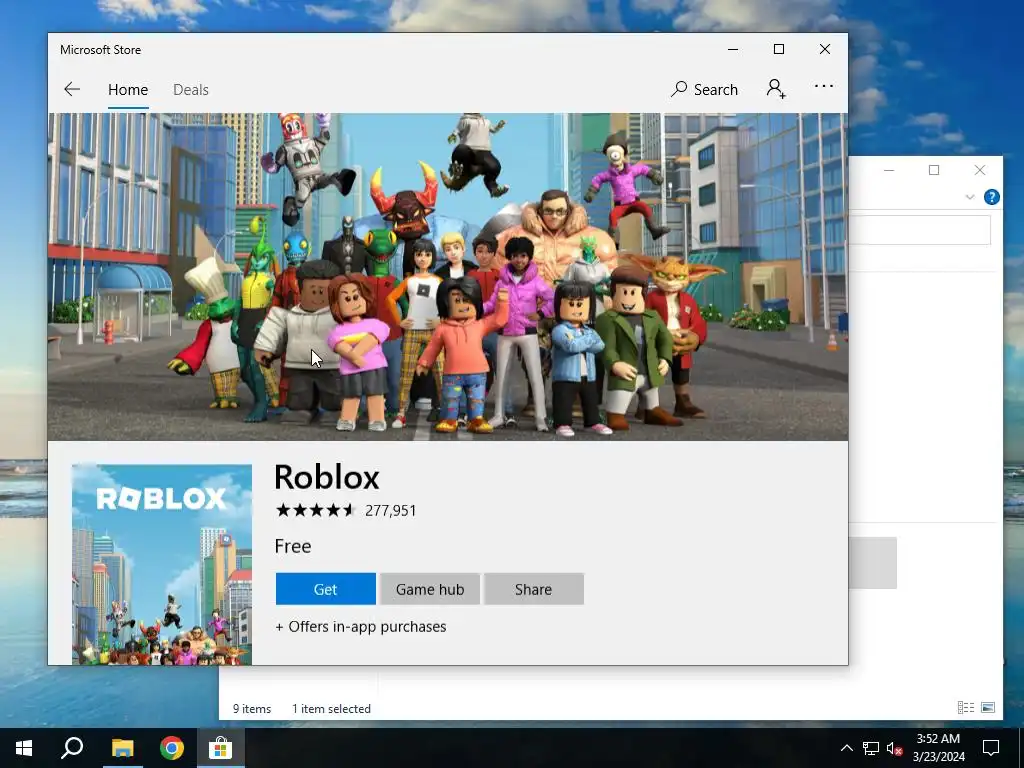This screenshot has height=768, width=1024.
Task: Open the sign-in account icon
Action: pos(776,89)
